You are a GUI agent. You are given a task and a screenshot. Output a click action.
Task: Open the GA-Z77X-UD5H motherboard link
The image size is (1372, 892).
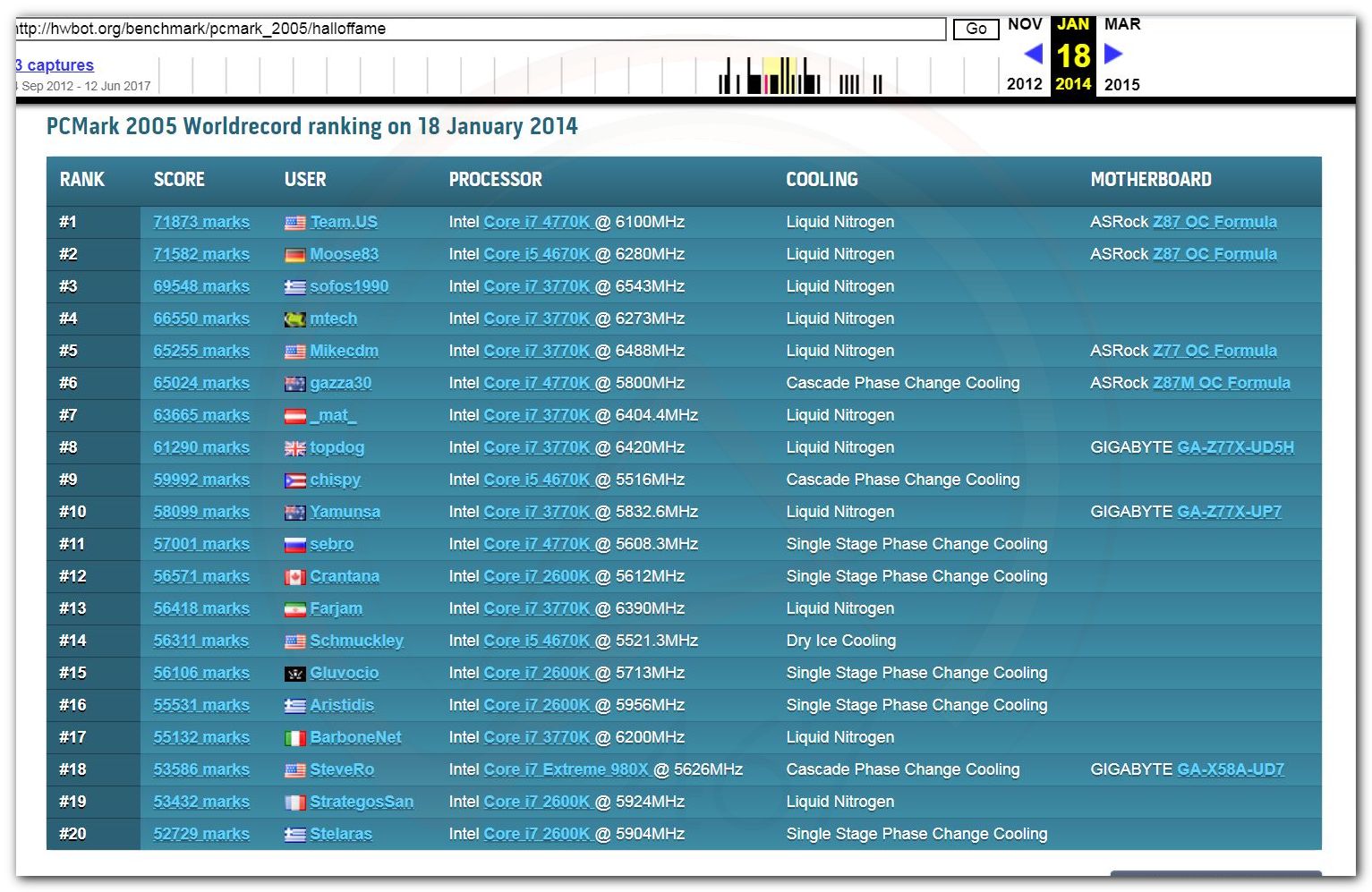tap(1235, 447)
